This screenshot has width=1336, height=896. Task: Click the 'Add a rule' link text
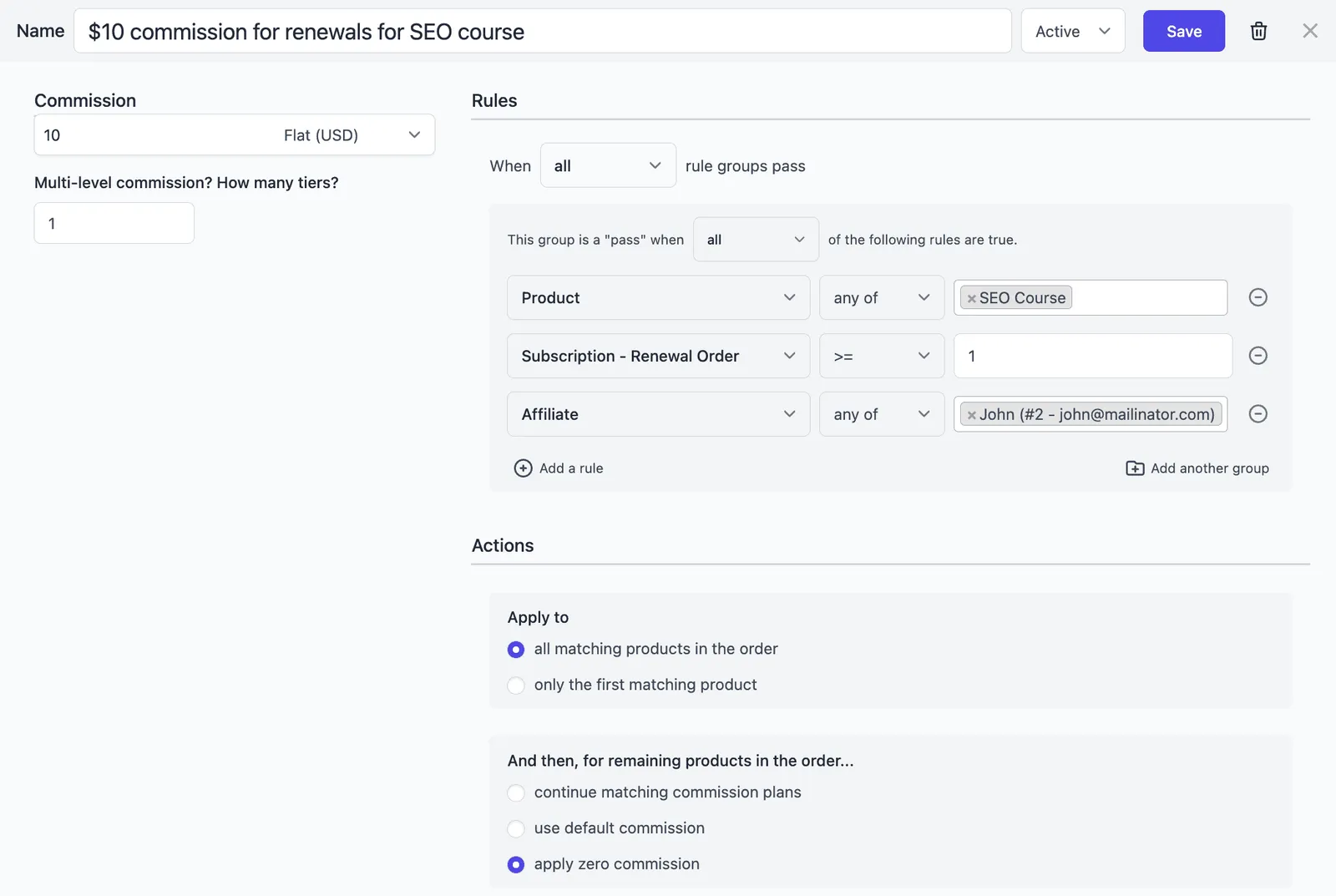(571, 468)
